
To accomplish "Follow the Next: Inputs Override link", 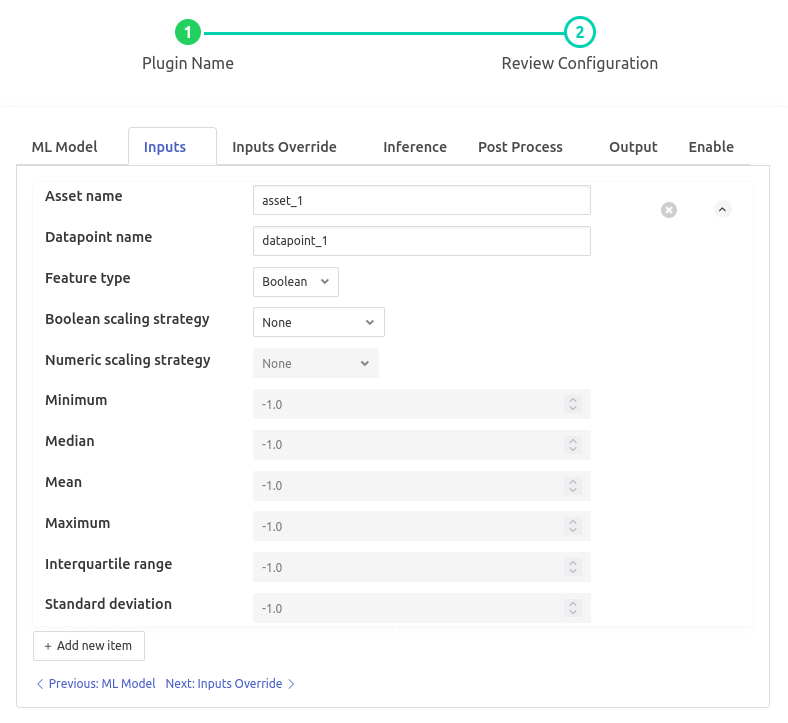I will (x=230, y=684).
